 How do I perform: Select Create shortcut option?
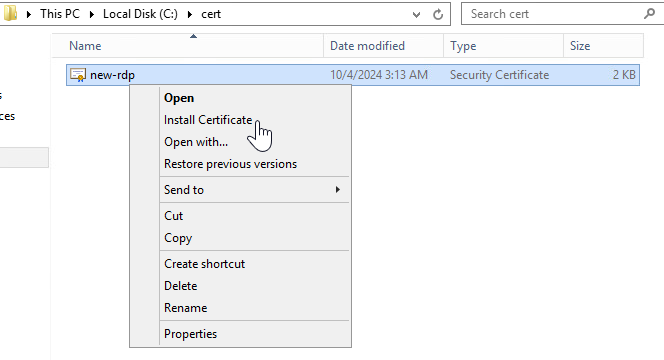pyautogui.click(x=205, y=264)
